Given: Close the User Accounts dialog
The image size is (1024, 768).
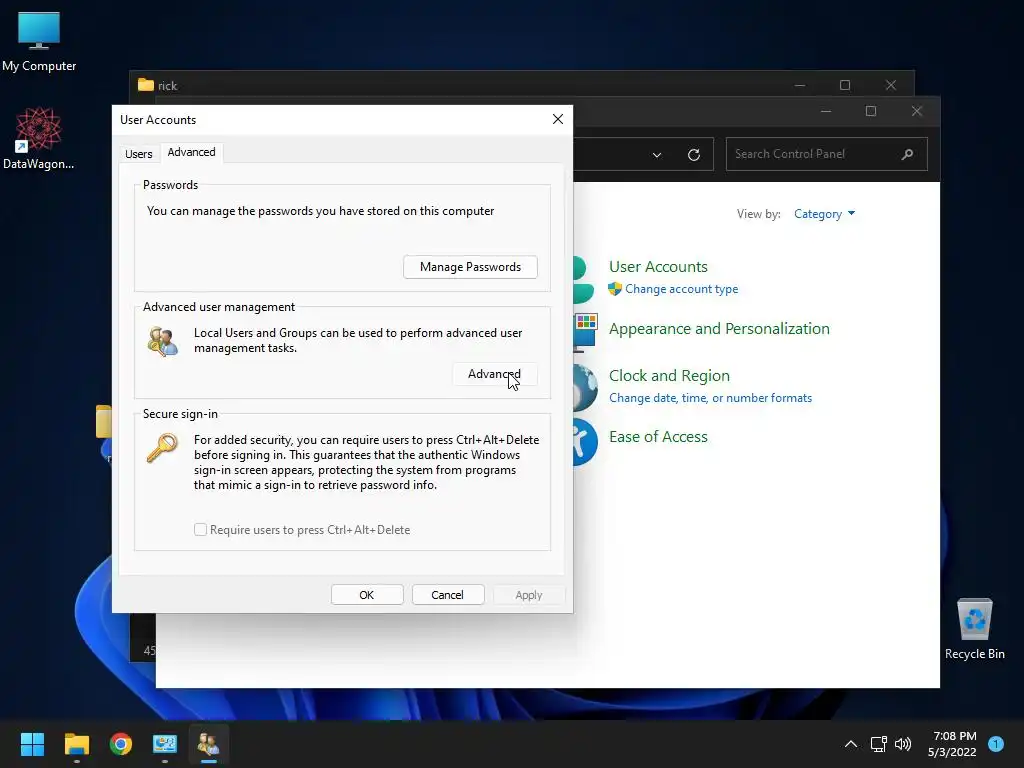Looking at the screenshot, I should tap(558, 119).
